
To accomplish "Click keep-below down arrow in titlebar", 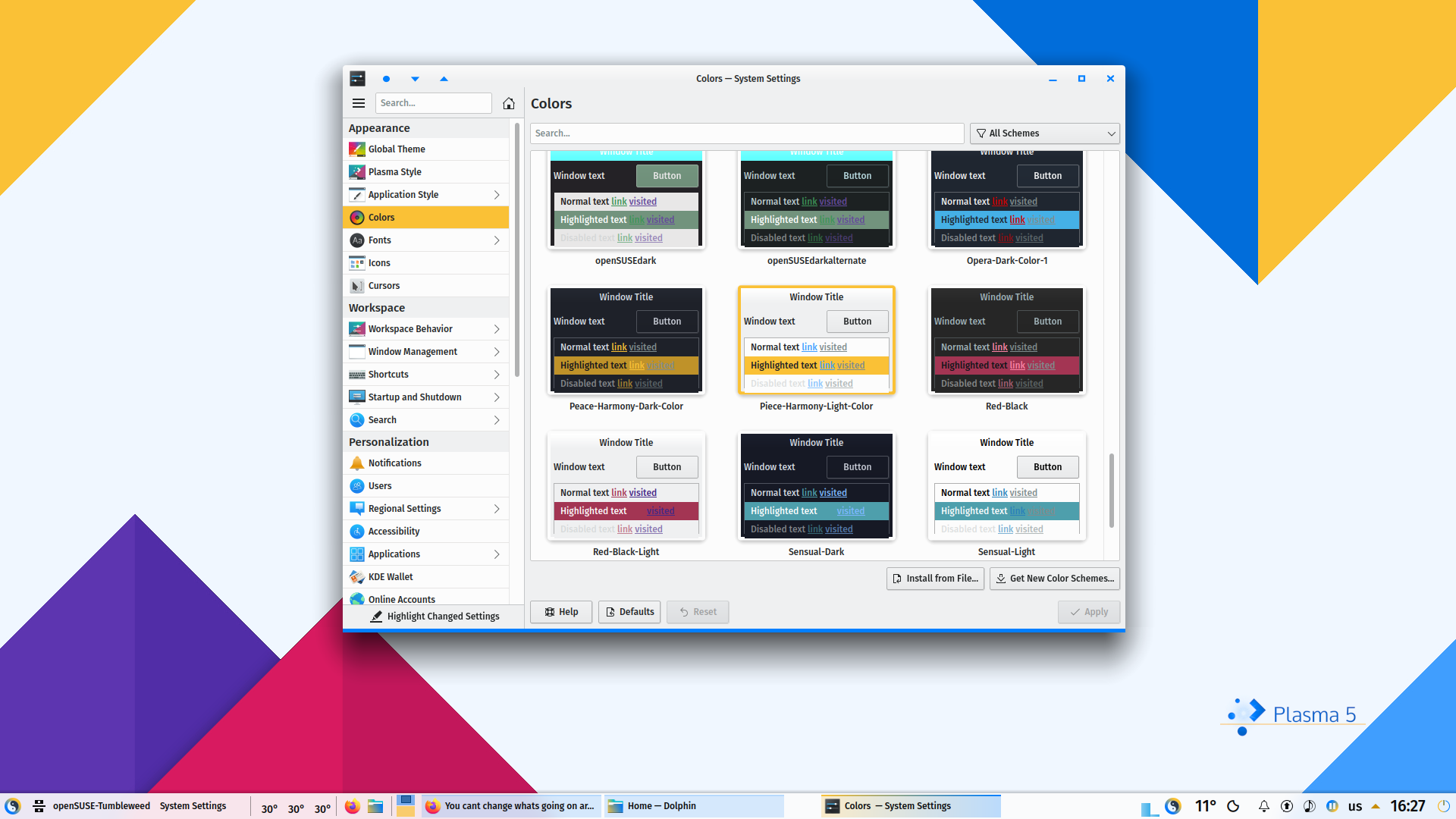I will point(415,79).
